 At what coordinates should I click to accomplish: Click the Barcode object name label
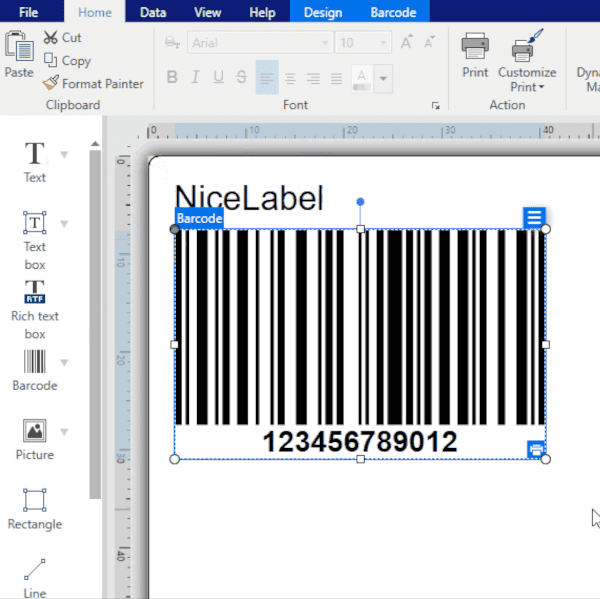pos(199,218)
